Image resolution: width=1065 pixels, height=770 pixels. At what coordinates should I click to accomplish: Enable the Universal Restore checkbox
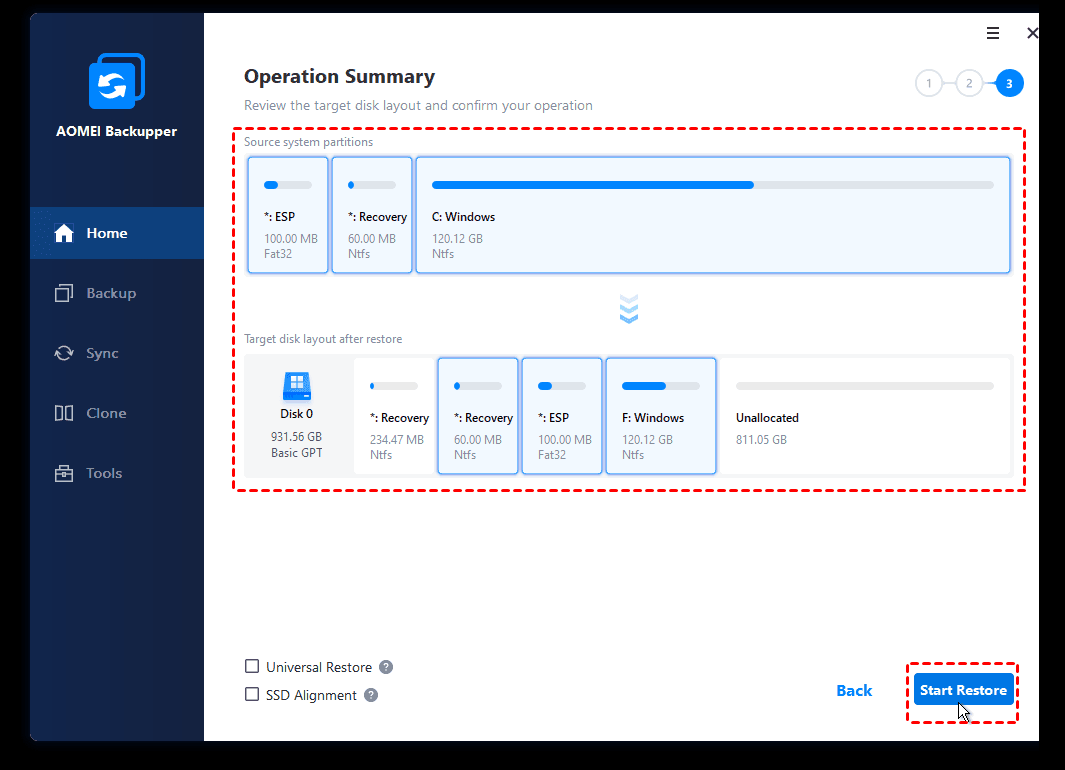point(252,667)
